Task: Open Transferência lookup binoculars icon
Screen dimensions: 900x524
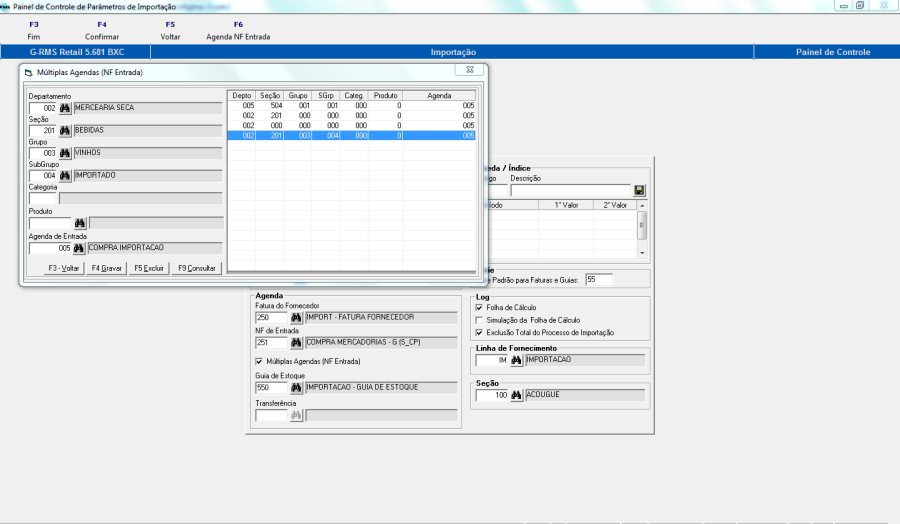Action: 296,416
